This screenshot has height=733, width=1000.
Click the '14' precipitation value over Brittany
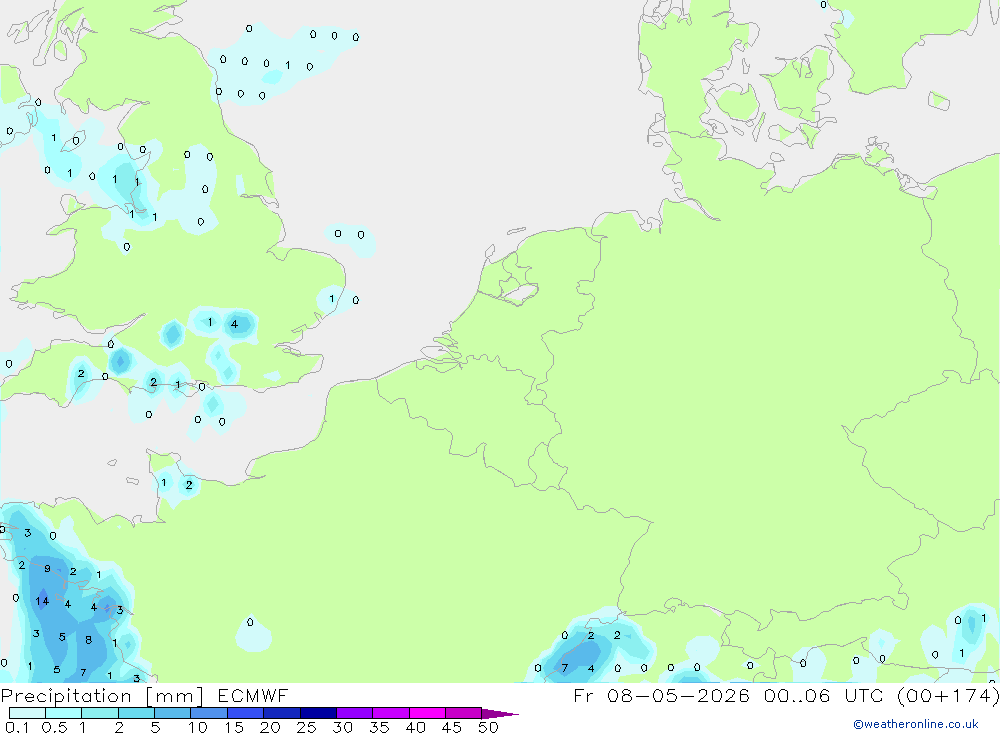tap(42, 601)
